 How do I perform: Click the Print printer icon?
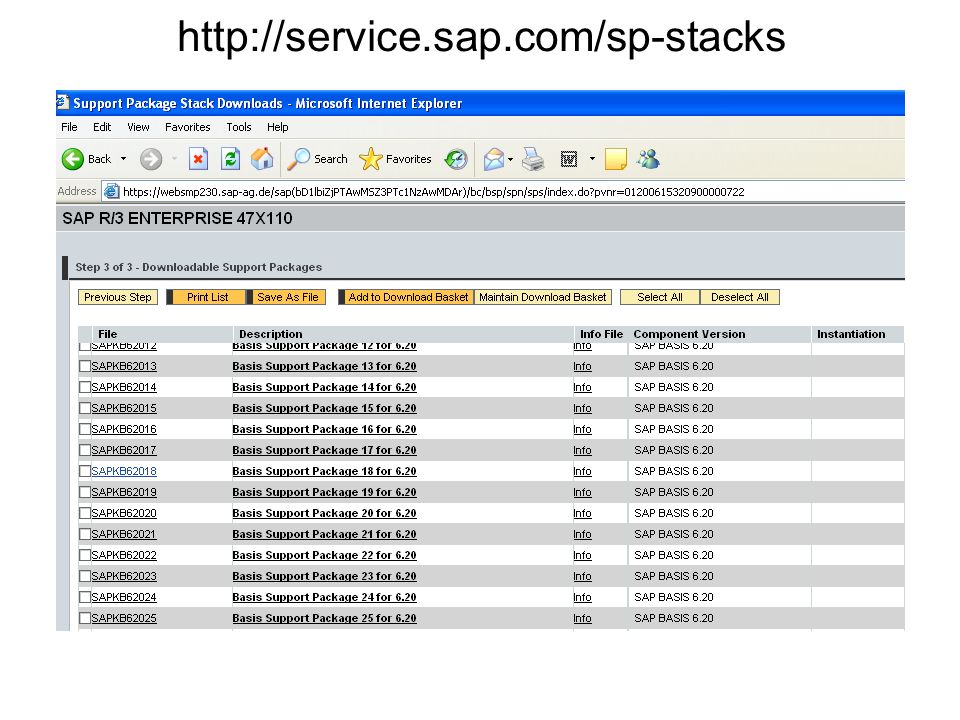coord(533,159)
